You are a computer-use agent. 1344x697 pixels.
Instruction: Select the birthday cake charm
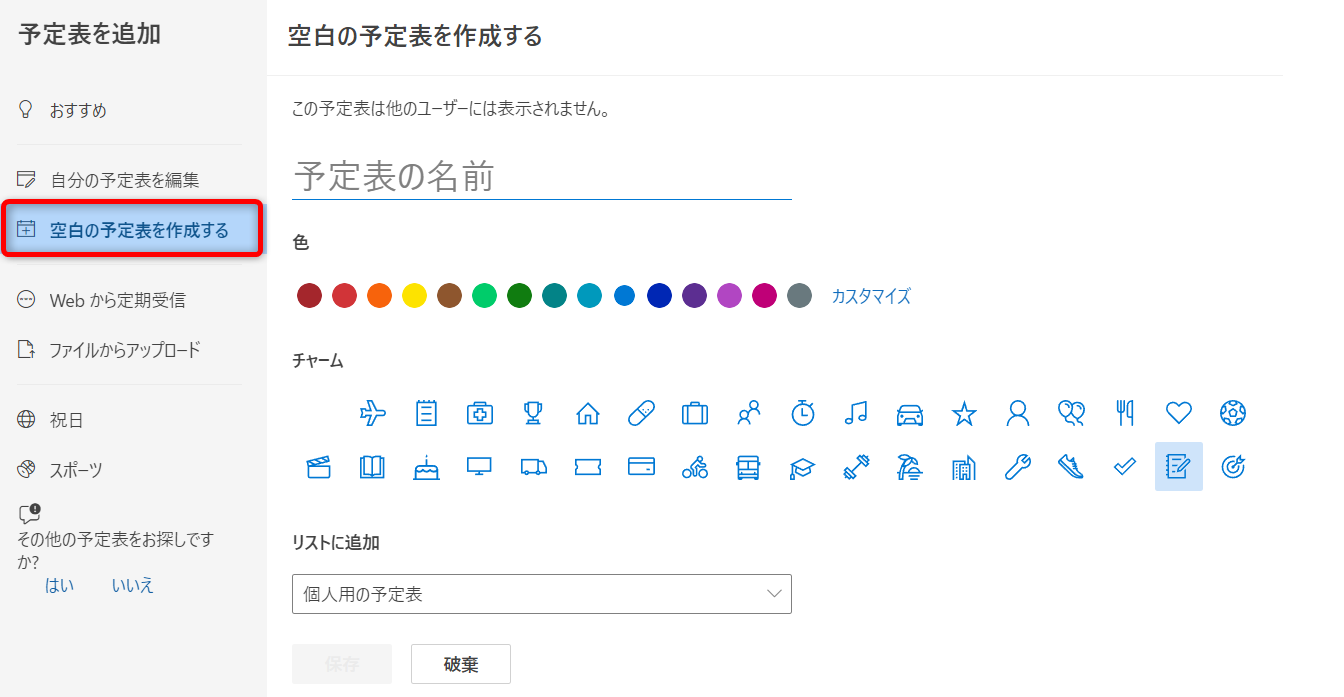tap(426, 467)
